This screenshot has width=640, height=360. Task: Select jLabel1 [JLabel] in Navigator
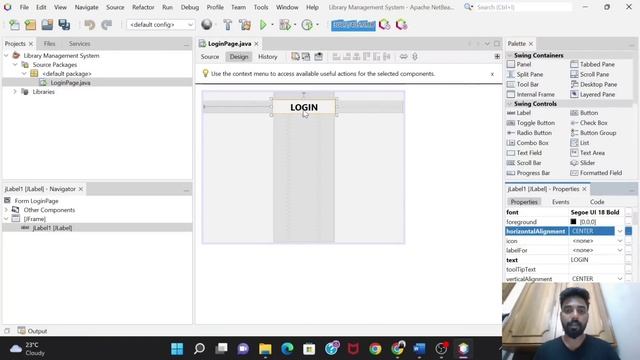pos(52,228)
